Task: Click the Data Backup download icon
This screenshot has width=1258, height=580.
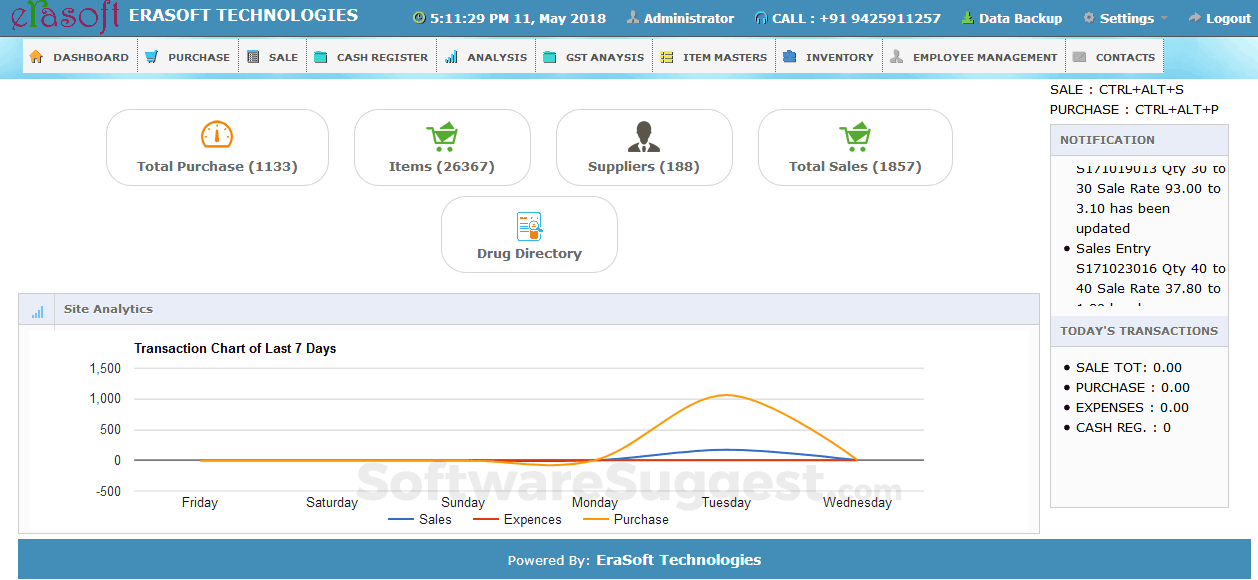Action: (968, 18)
